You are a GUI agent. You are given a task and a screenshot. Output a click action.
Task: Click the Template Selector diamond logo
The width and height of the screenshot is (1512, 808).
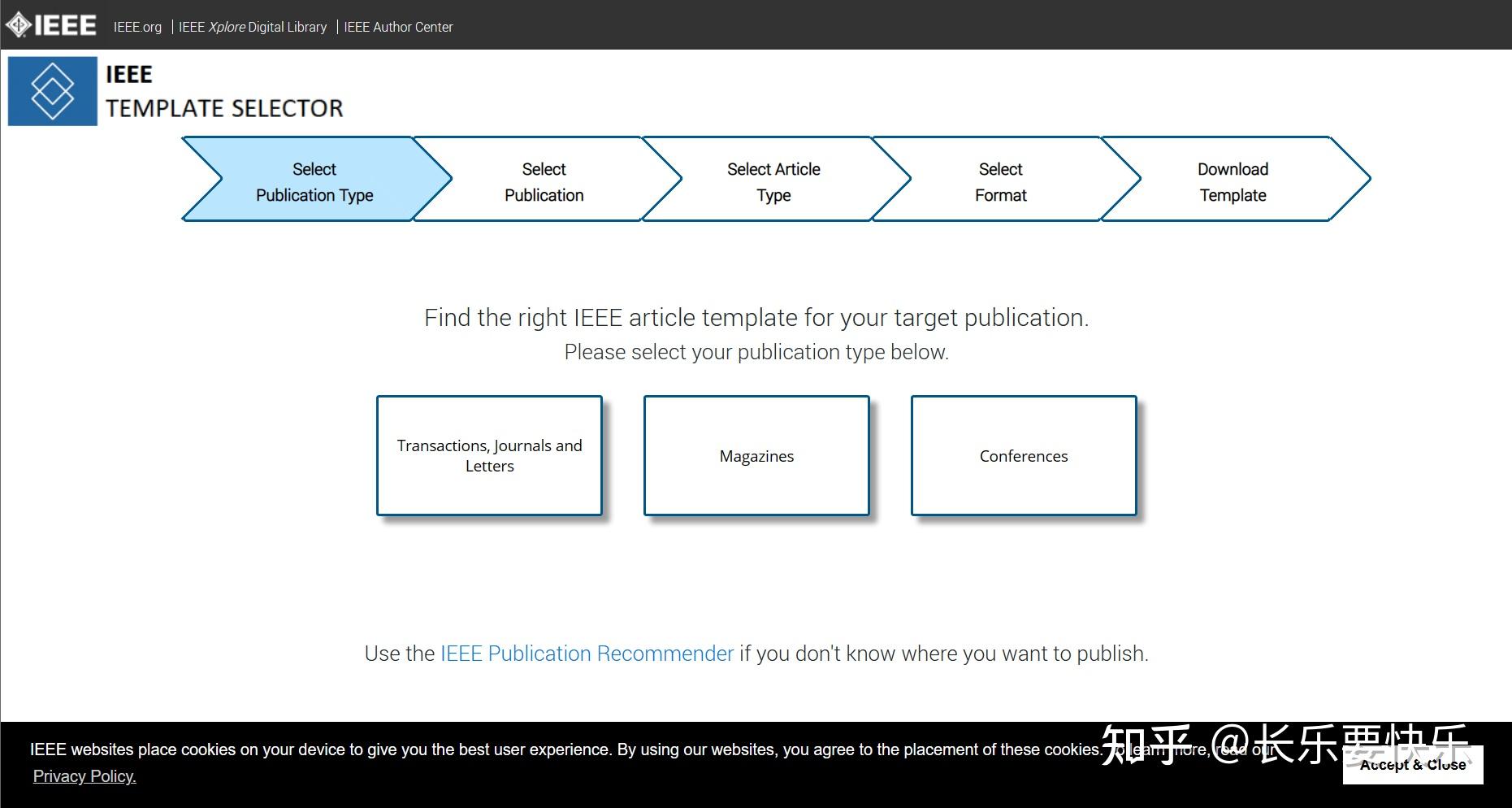[x=53, y=91]
